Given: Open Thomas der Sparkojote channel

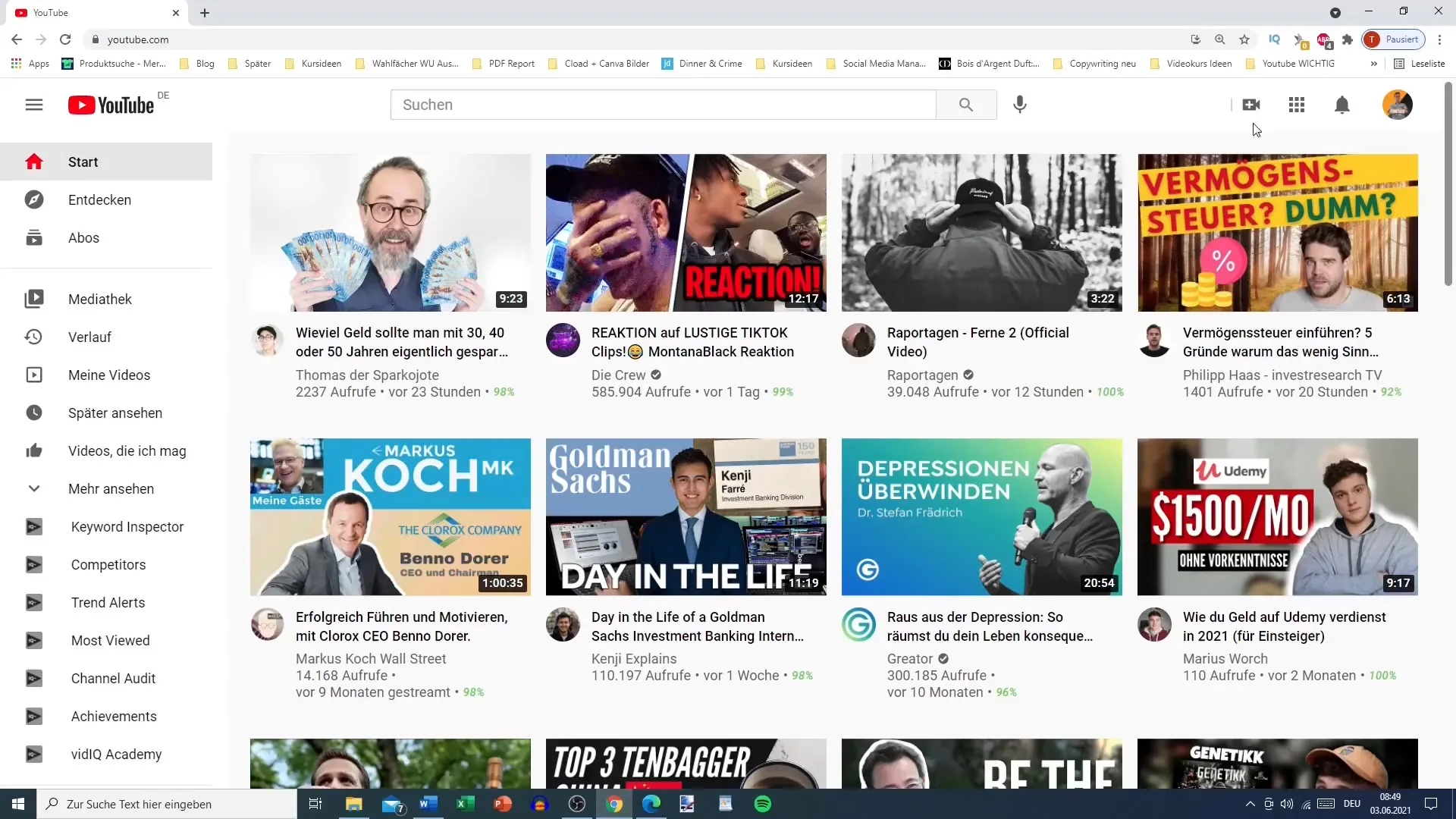Looking at the screenshot, I should tap(367, 375).
